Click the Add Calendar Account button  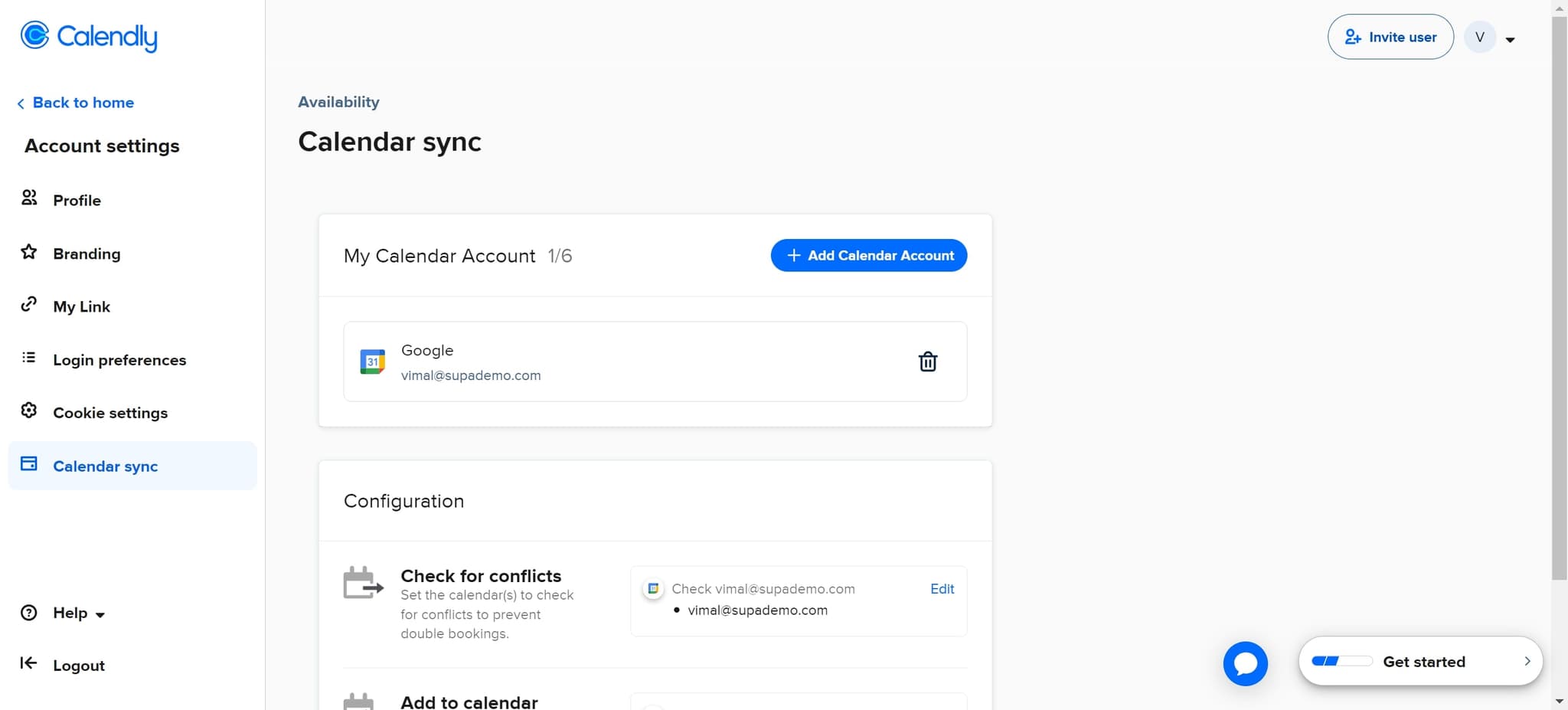(x=868, y=255)
